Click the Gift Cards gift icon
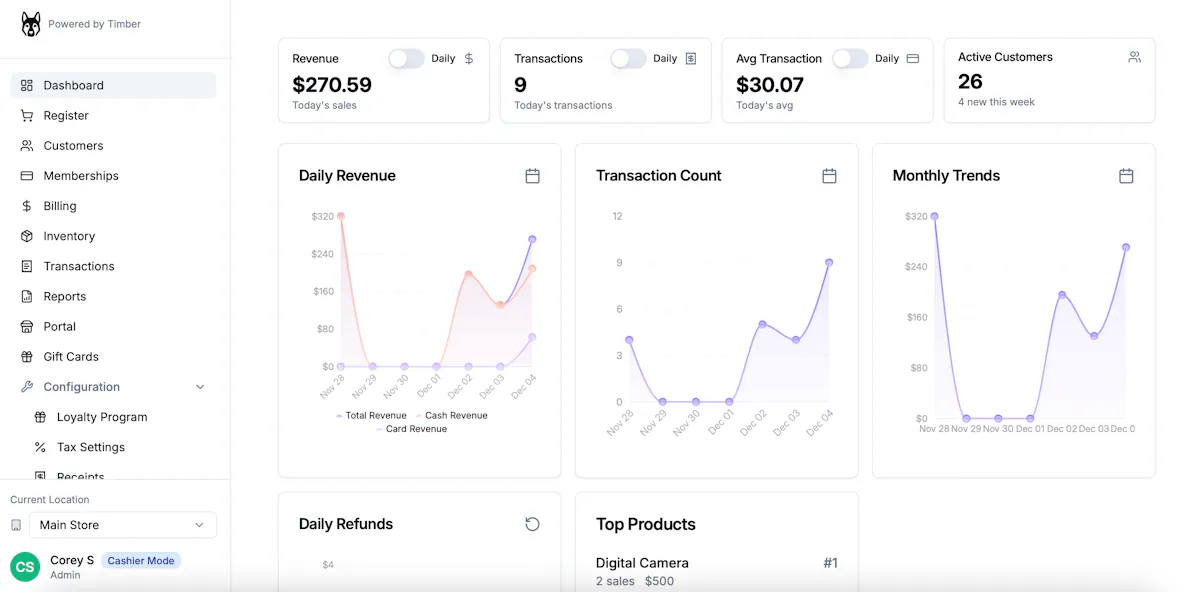 (x=27, y=356)
